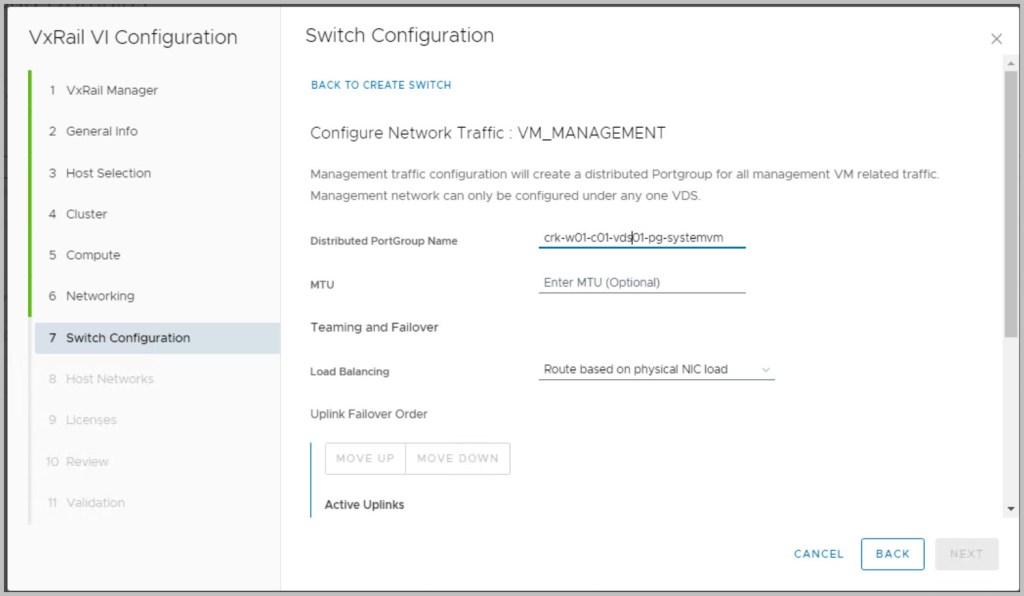
Task: Open the Networking step
Action: 99,296
